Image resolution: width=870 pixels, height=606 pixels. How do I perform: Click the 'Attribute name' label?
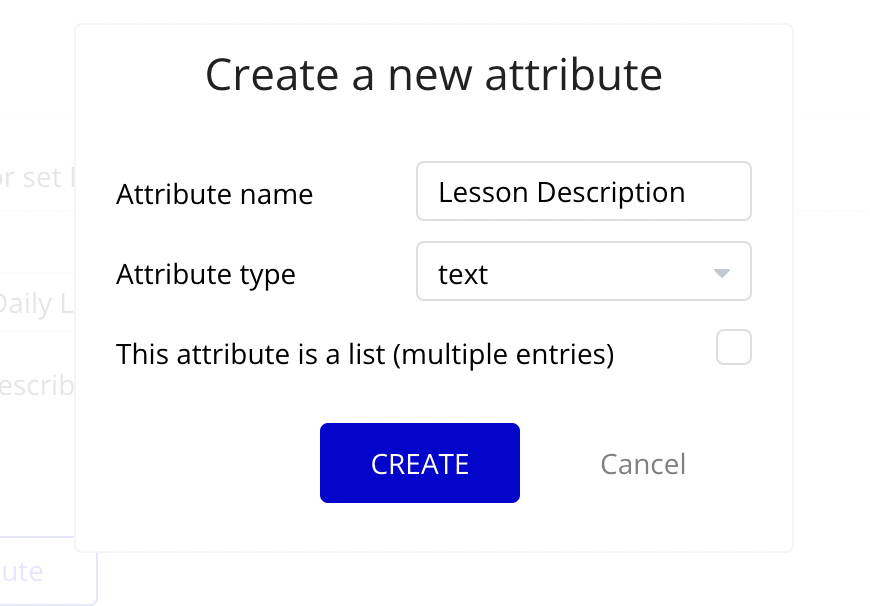215,194
